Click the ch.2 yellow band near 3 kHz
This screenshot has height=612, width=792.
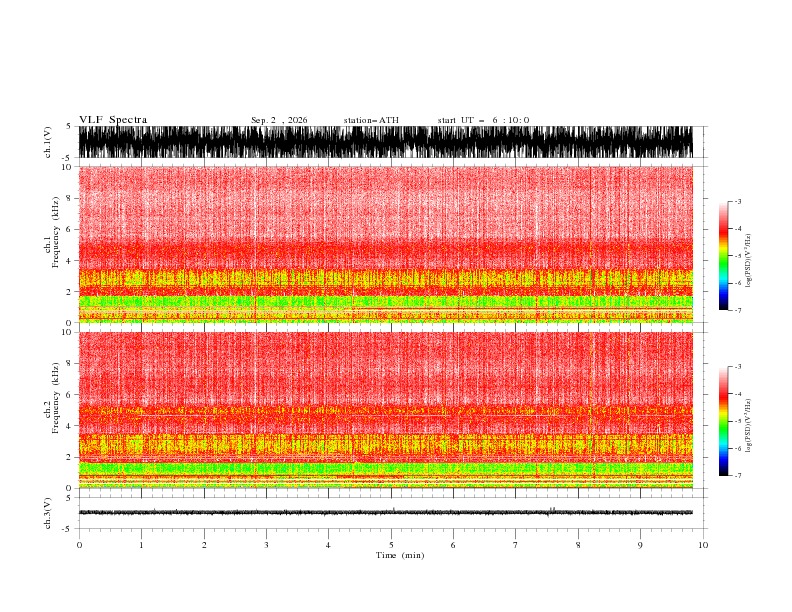(x=385, y=444)
